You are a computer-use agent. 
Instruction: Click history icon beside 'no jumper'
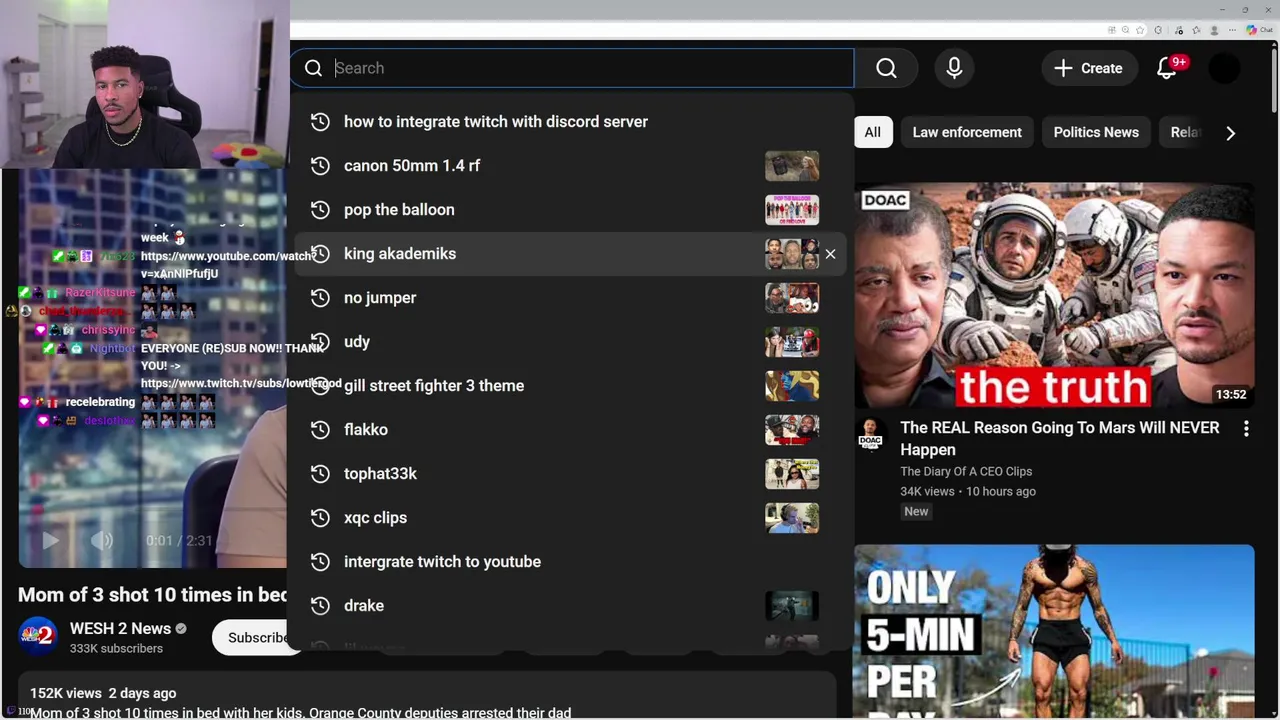tap(320, 298)
